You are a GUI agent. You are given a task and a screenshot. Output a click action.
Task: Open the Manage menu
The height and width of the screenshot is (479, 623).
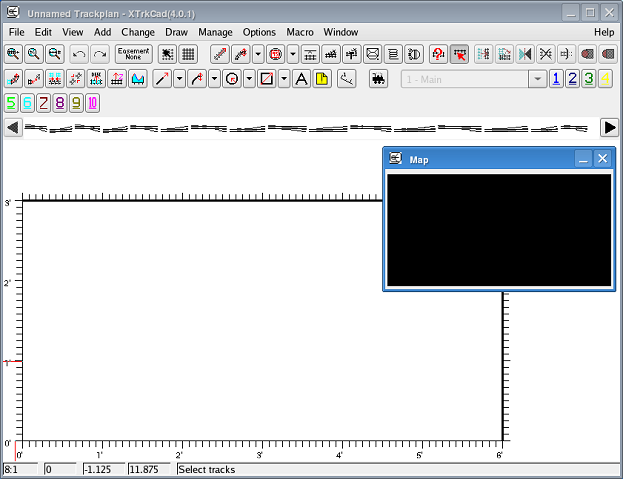click(215, 32)
